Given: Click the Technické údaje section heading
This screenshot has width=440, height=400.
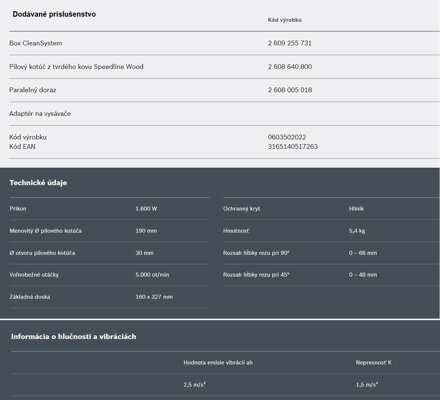Looking at the screenshot, I should 38,183.
